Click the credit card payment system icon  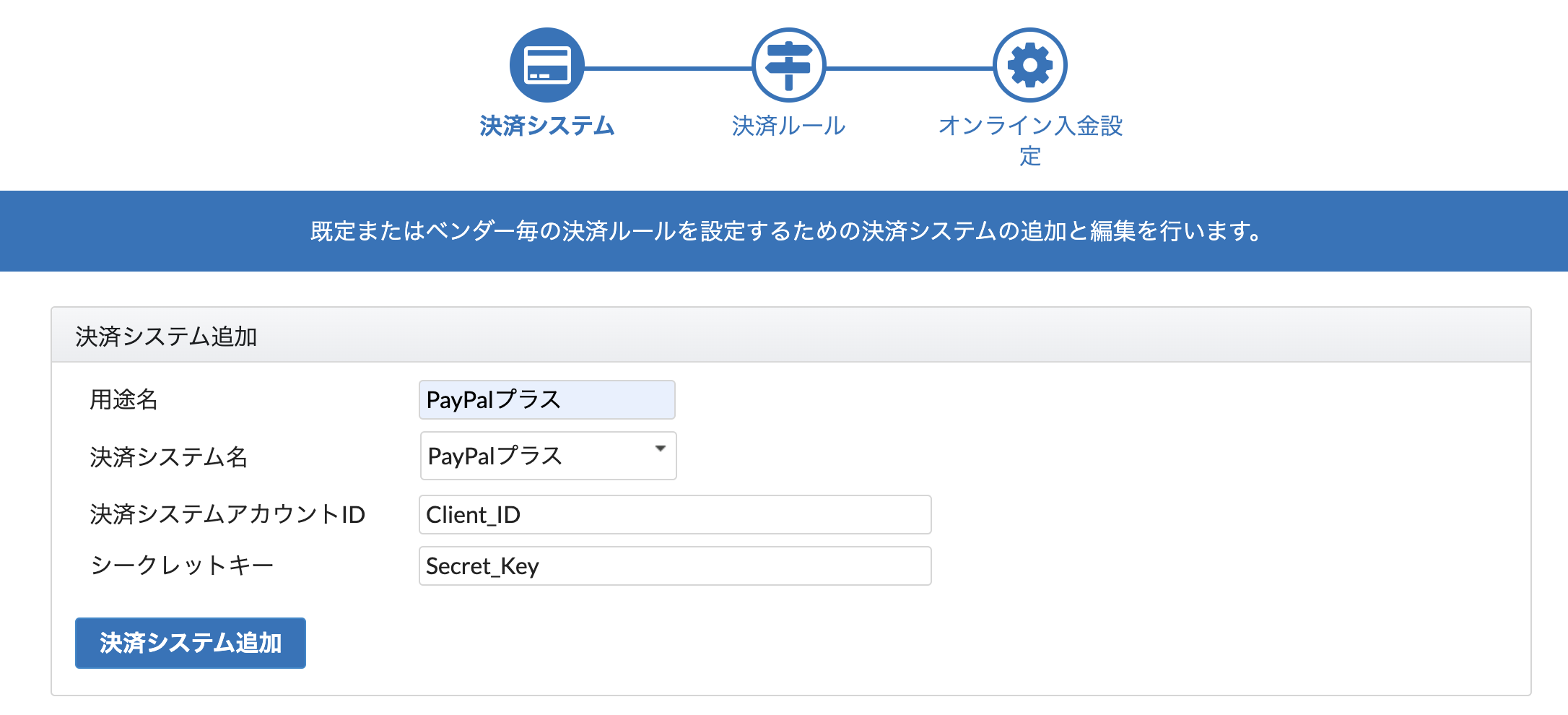[546, 65]
